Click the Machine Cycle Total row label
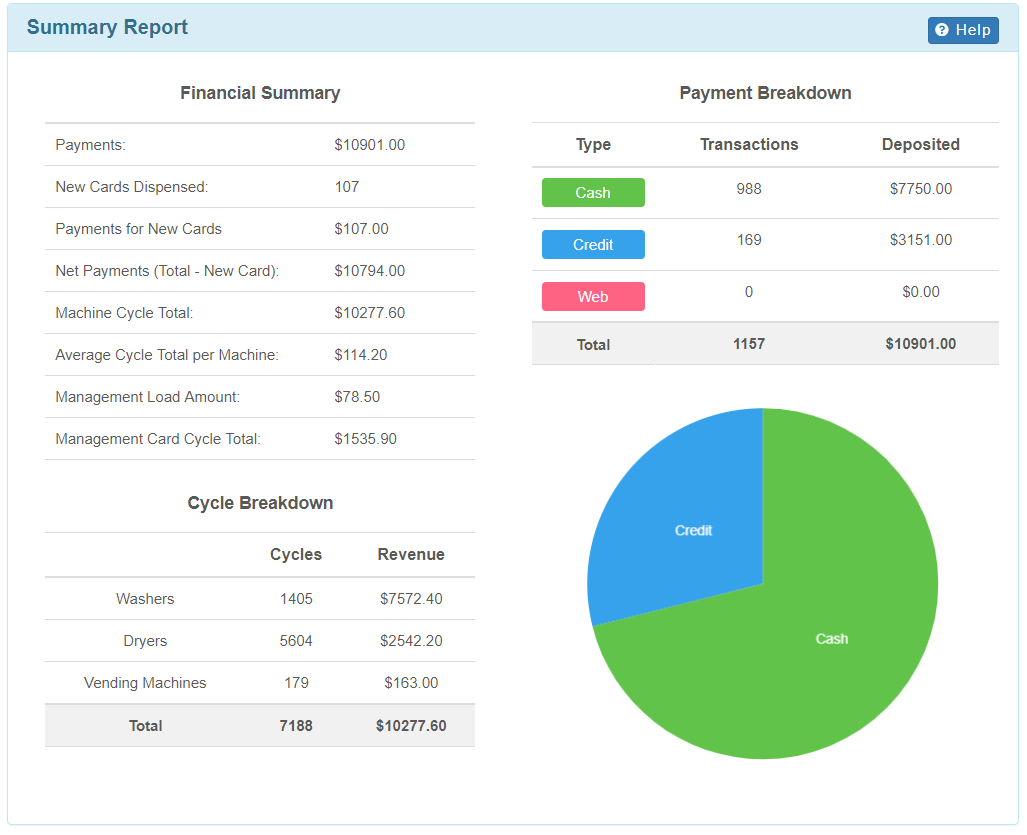The image size is (1027, 835). tap(124, 313)
